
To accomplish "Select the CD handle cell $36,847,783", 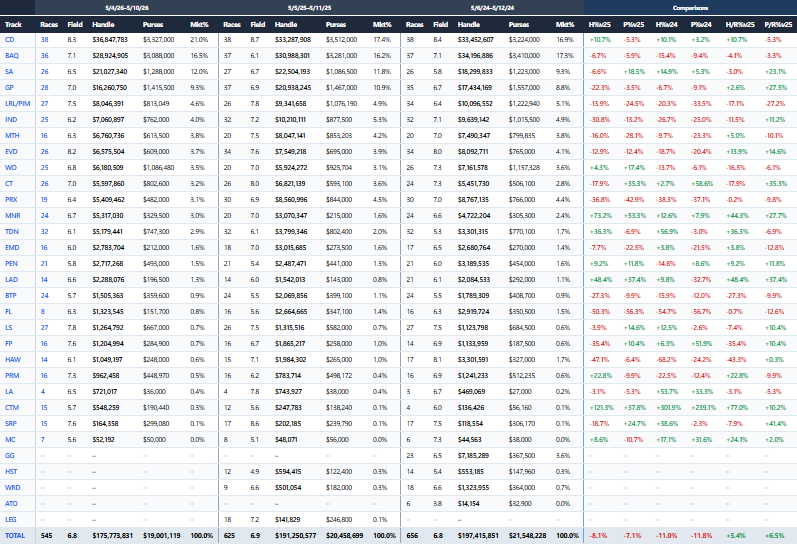I will click(110, 40).
